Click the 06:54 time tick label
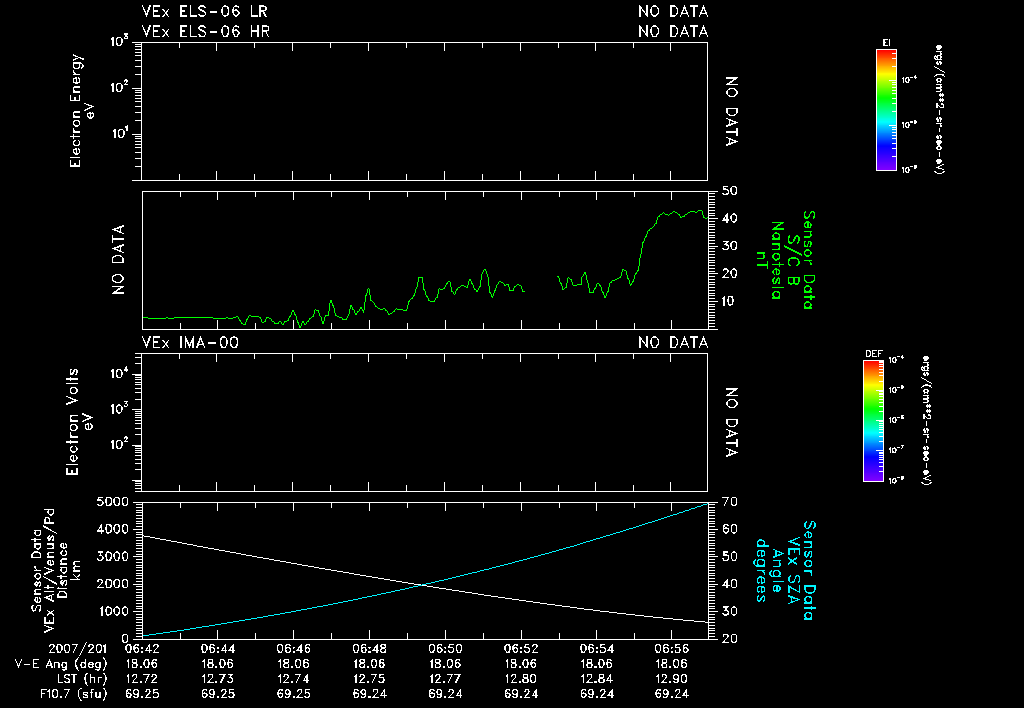 [x=596, y=649]
